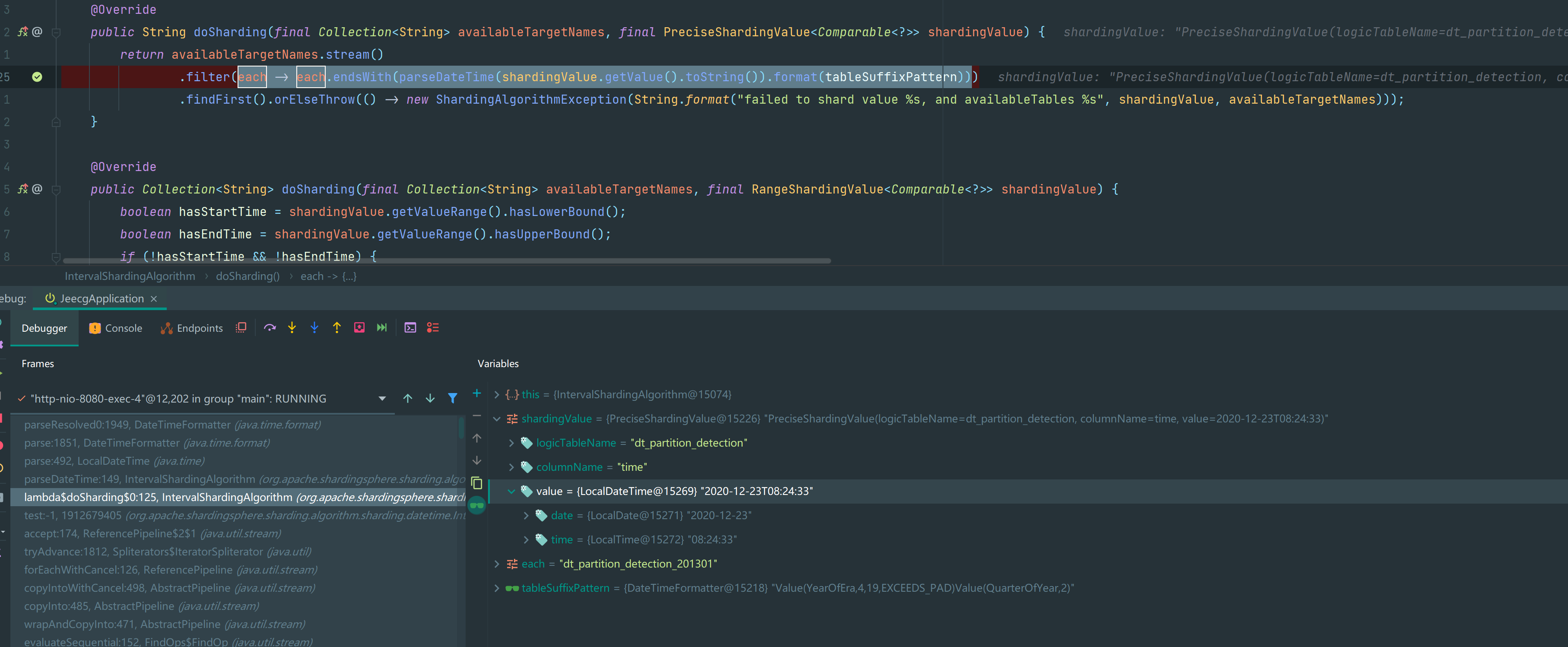Click the yellow Step Into icon

(292, 327)
